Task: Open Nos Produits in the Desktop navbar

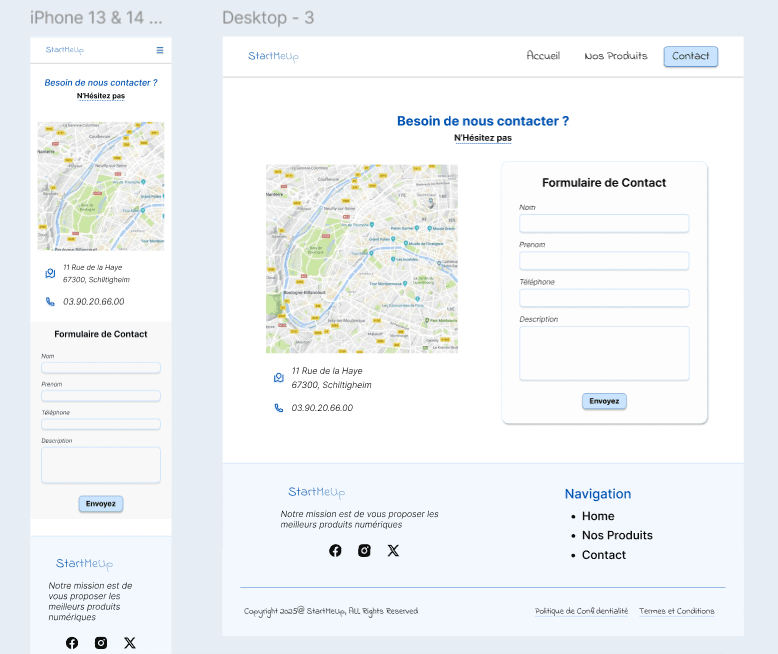Action: 616,56
